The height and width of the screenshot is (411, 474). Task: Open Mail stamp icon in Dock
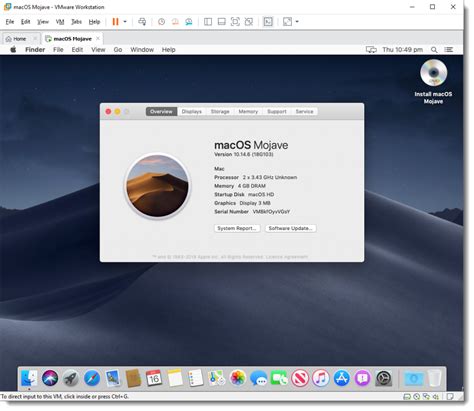(x=113, y=378)
